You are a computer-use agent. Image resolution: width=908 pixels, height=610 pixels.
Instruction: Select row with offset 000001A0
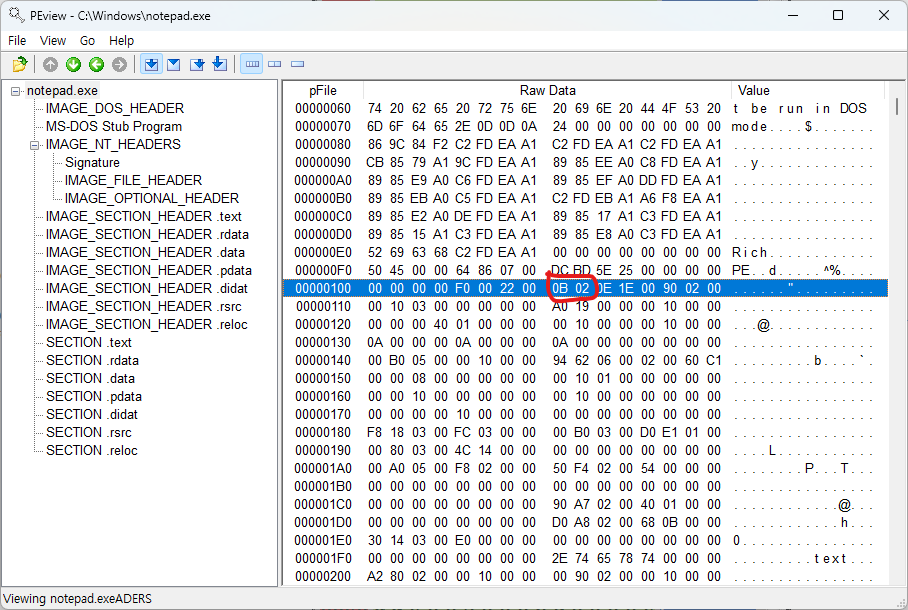pos(585,468)
